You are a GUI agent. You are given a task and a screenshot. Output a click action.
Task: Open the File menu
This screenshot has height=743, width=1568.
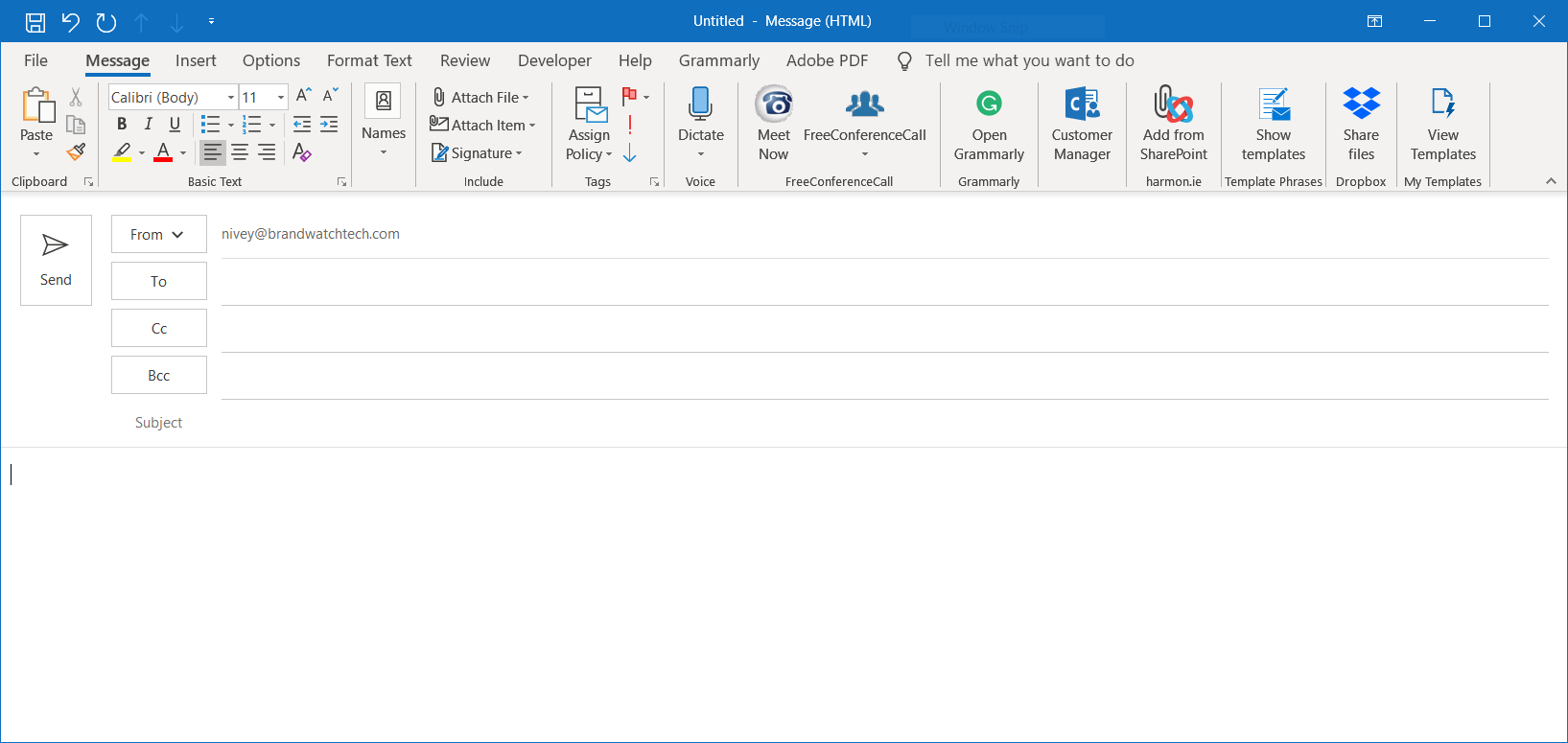pyautogui.click(x=35, y=60)
